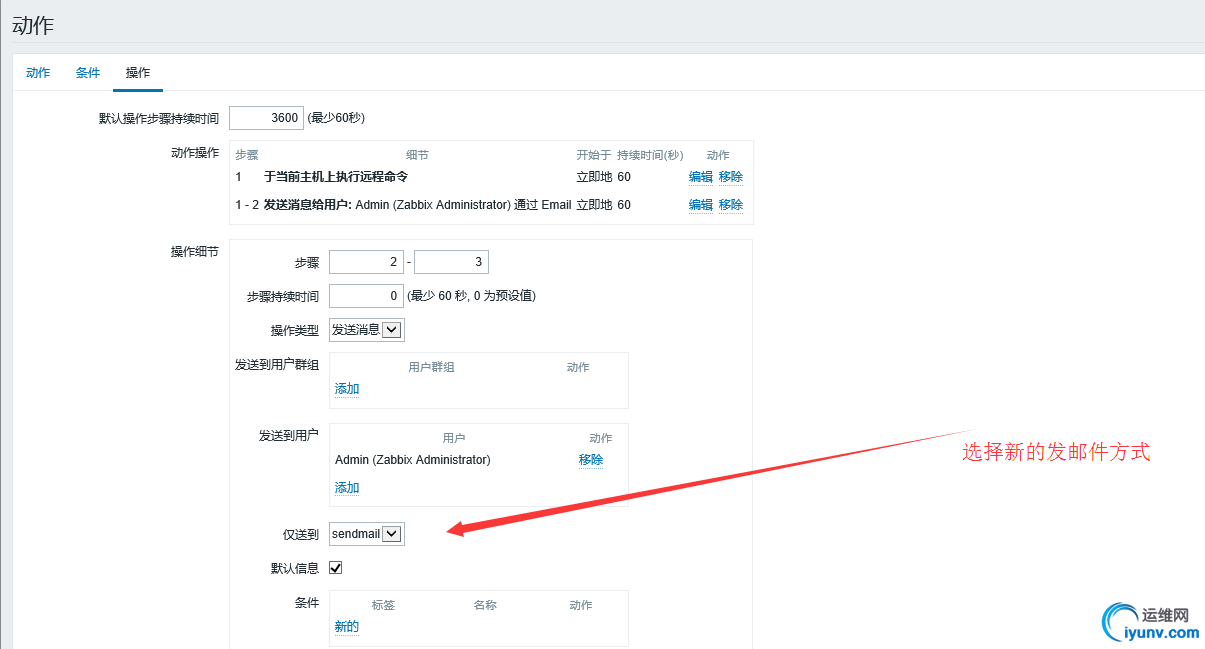The image size is (1205, 649).
Task: Remove the send message to Admin operation
Action: (x=730, y=205)
